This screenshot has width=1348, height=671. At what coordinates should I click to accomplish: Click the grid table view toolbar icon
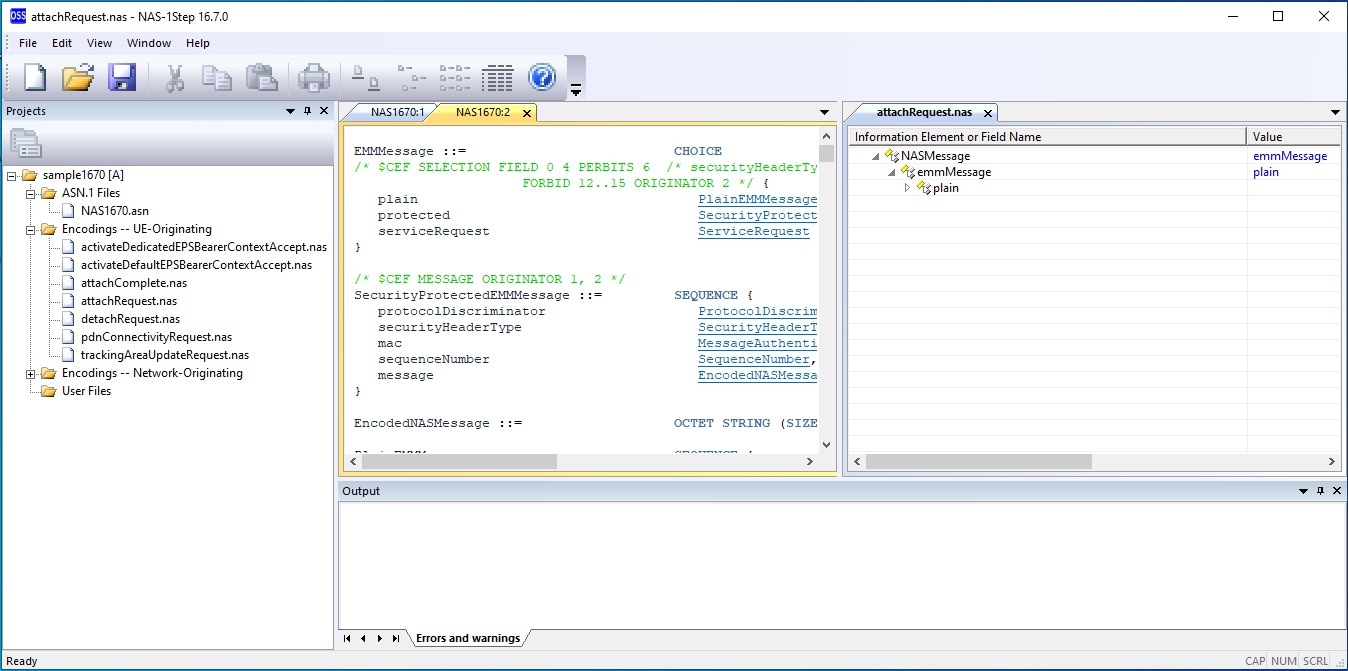[497, 77]
